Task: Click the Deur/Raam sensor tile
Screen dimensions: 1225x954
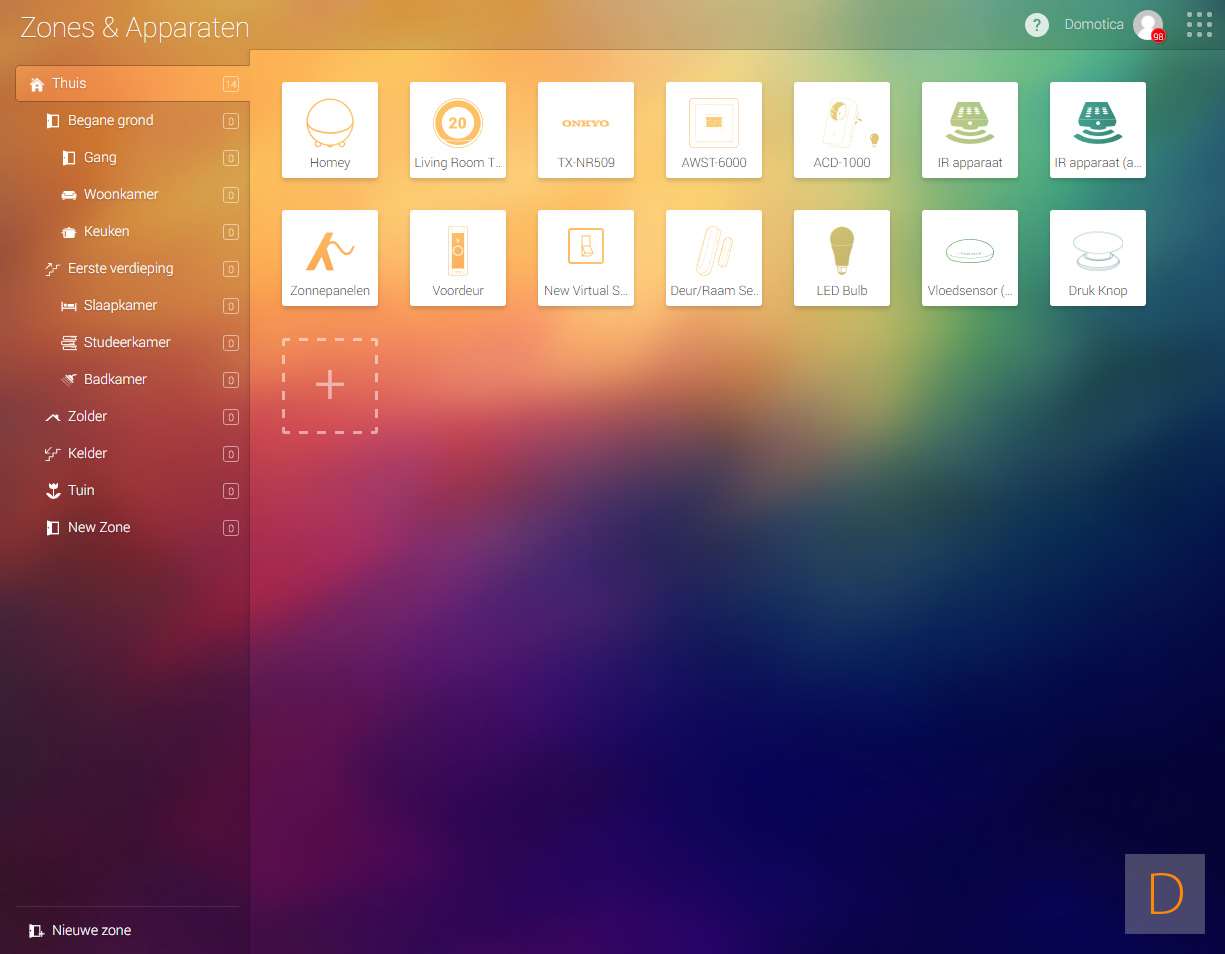Action: click(x=714, y=258)
